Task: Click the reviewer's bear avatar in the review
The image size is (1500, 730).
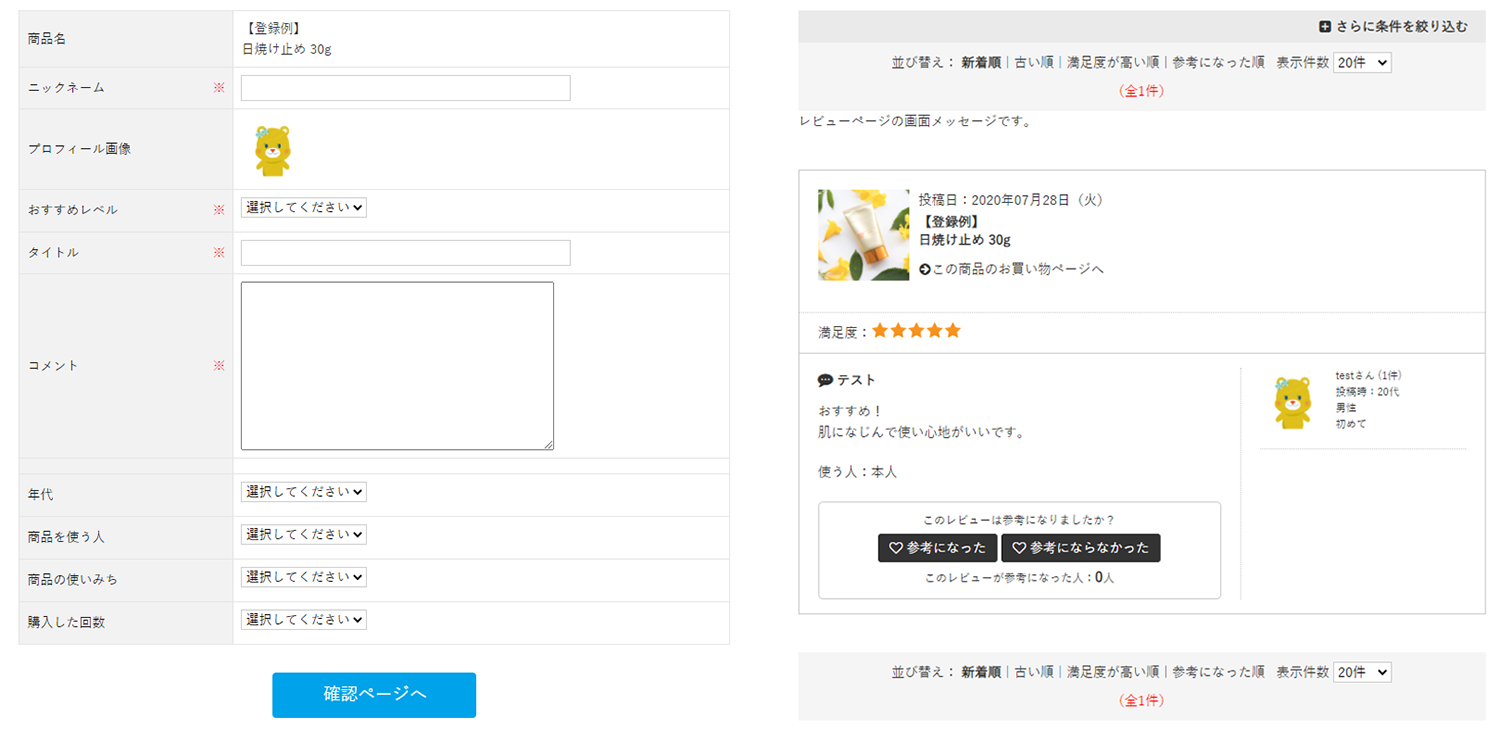Action: coord(1292,402)
